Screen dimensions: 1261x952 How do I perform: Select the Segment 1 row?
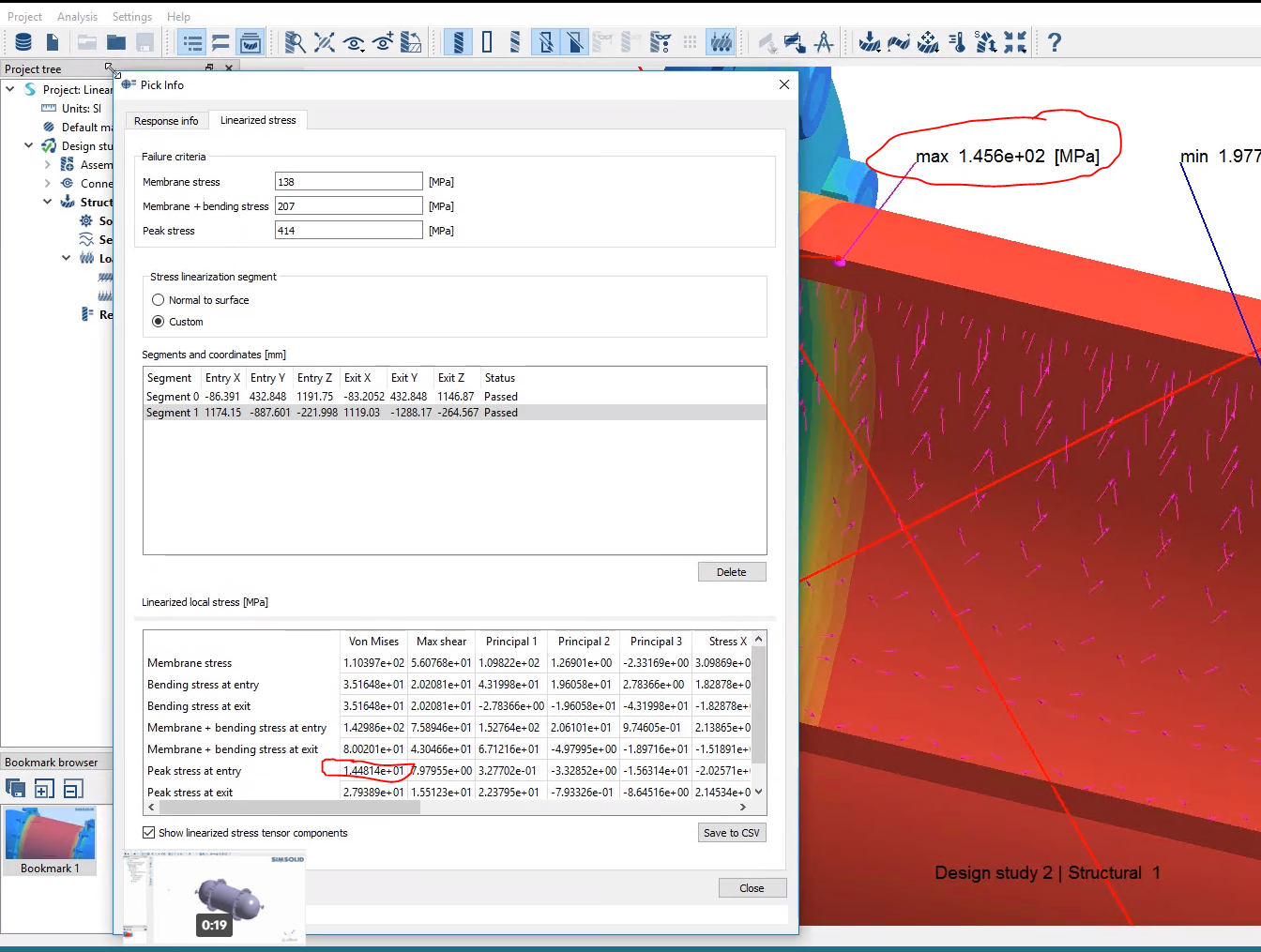pos(455,413)
